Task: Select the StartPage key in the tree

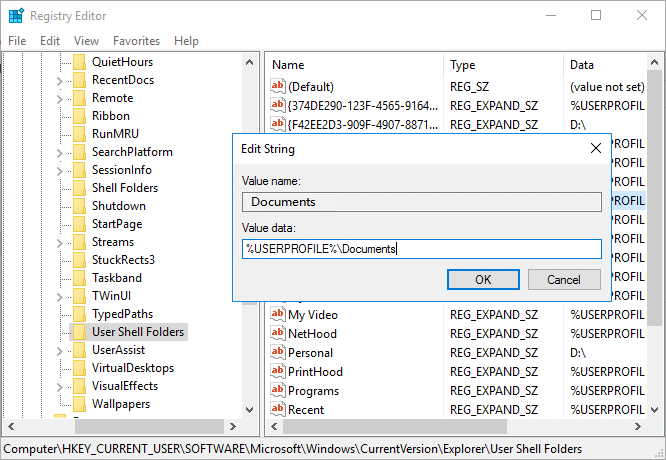Action: pos(116,224)
